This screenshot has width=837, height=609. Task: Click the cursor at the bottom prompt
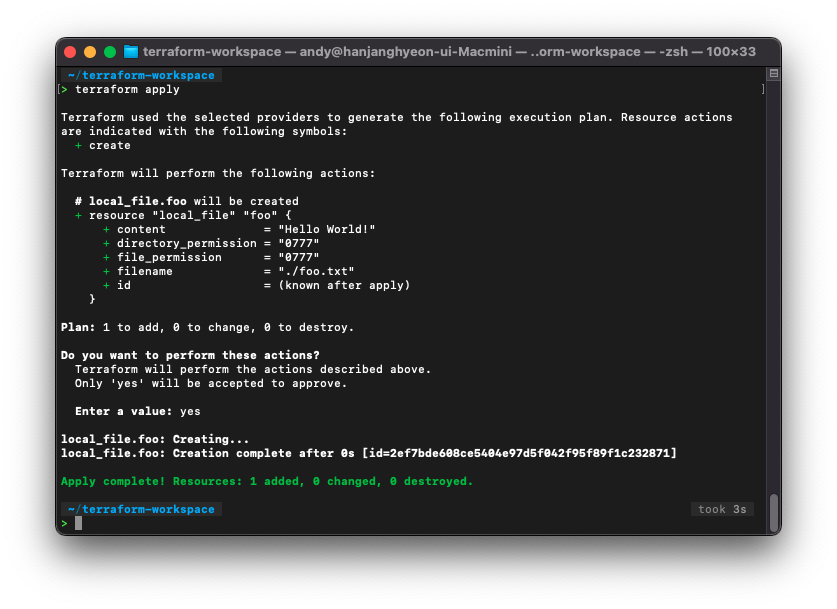pos(78,523)
